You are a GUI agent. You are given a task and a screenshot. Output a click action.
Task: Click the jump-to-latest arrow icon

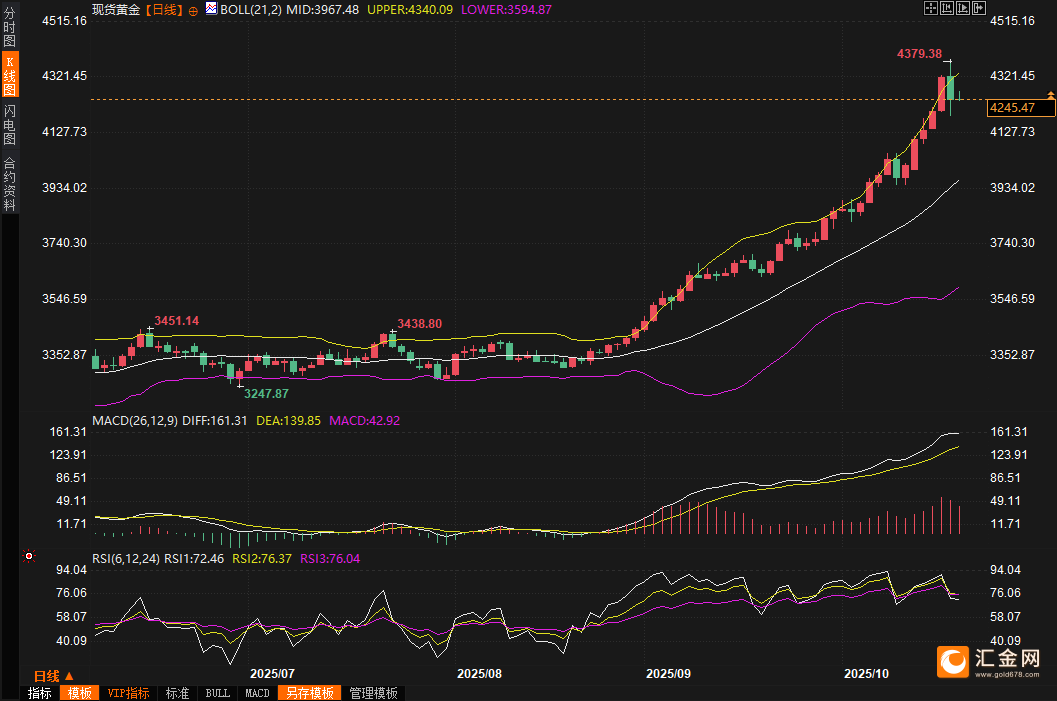click(x=977, y=8)
